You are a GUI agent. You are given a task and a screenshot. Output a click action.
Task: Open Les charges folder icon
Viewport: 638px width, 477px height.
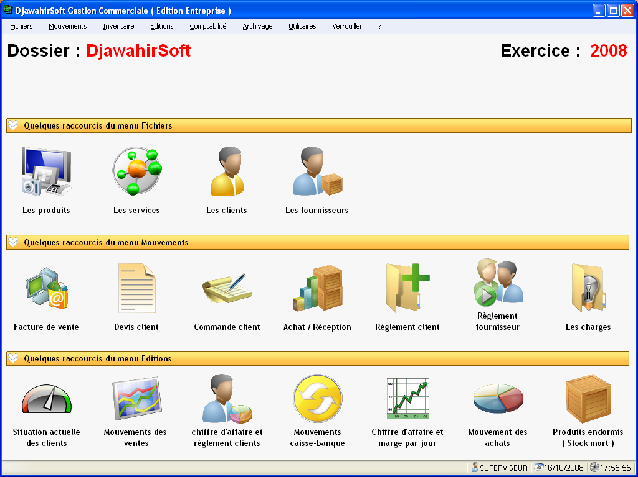coord(588,288)
